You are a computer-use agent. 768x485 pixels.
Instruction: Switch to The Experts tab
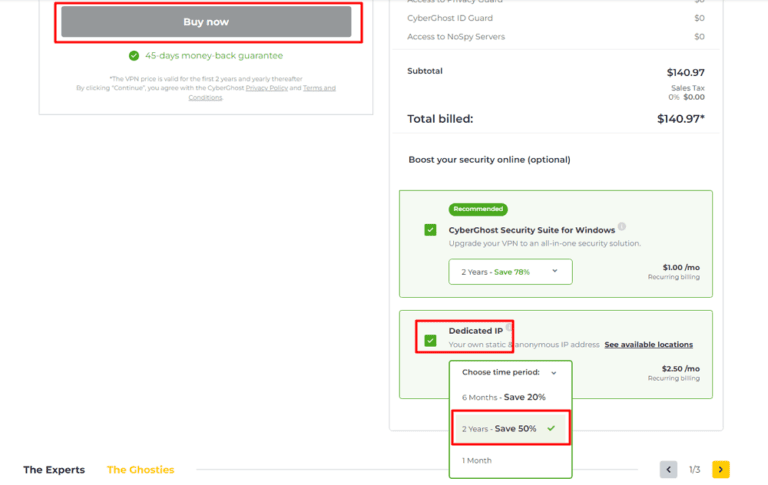pyautogui.click(x=54, y=470)
